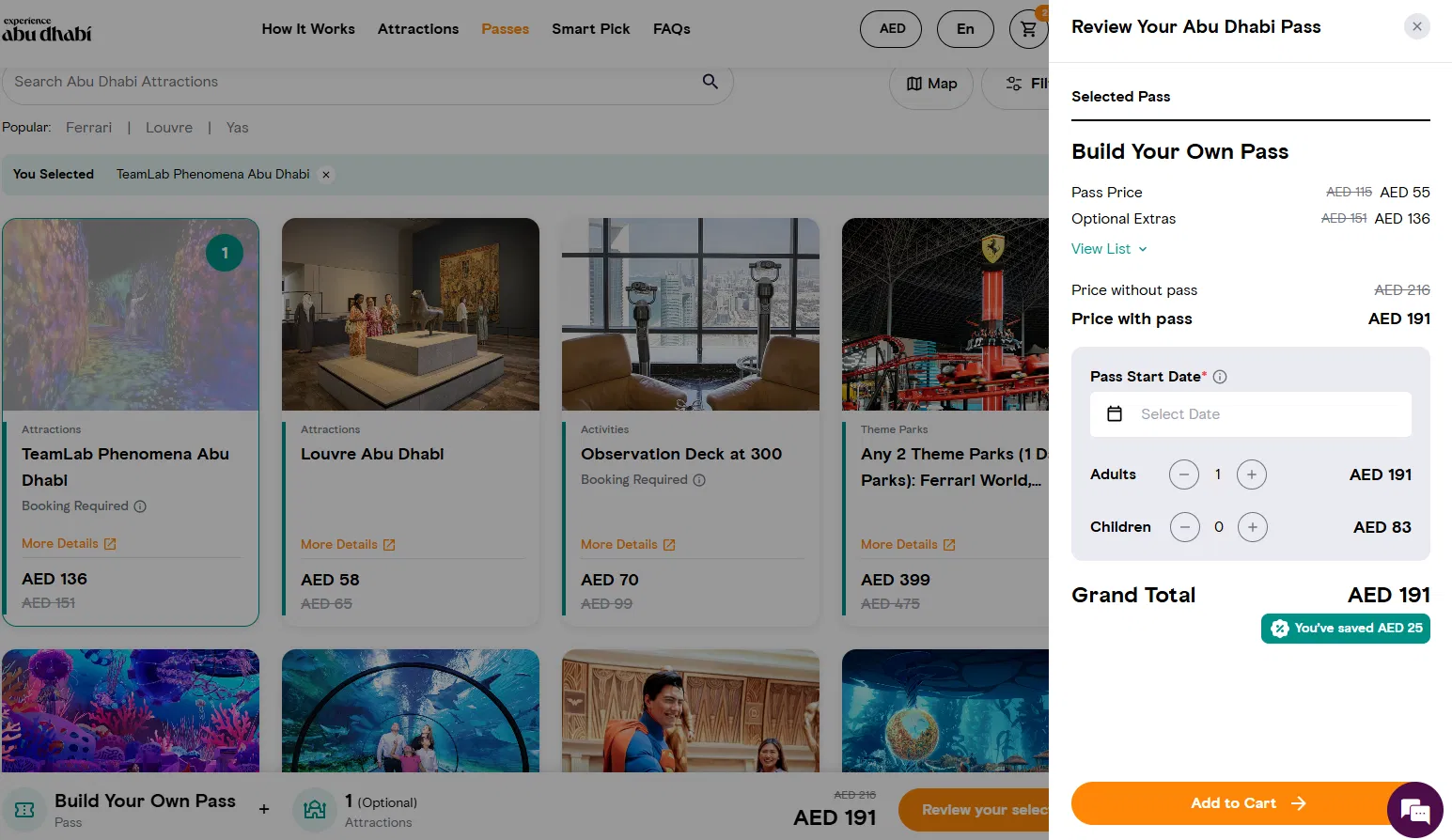Image resolution: width=1452 pixels, height=840 pixels.
Task: Click the shopping cart icon
Action: (1029, 29)
